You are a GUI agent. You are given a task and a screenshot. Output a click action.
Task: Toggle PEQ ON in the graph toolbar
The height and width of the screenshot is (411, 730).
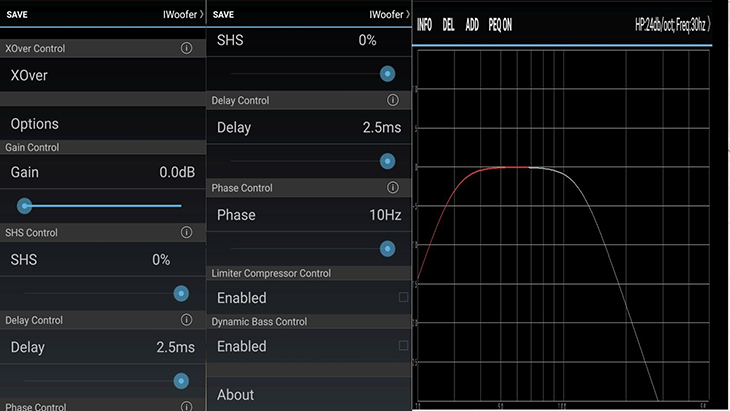coord(500,25)
